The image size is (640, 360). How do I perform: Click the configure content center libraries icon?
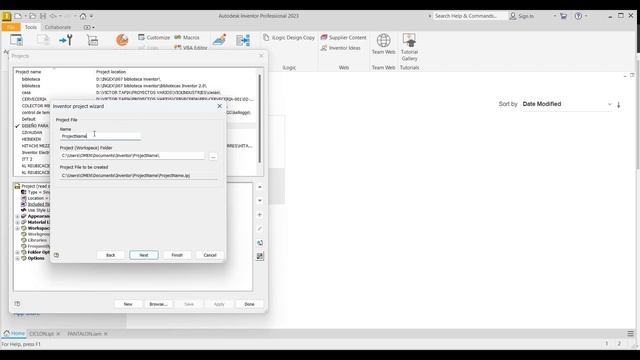coord(260,256)
